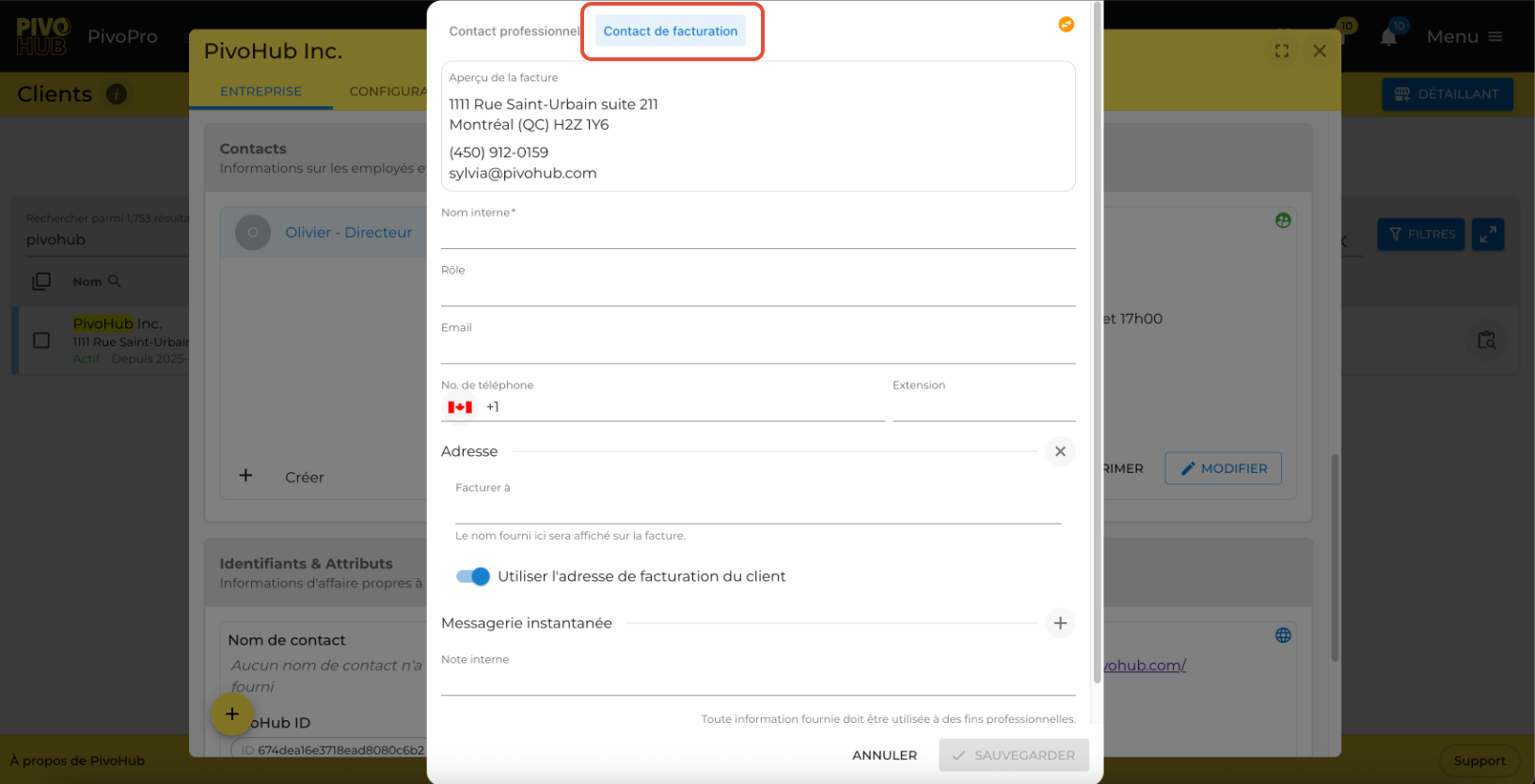The image size is (1535, 784).
Task: Toggle Utiliser l'adresse de facturation du client
Action: (x=473, y=576)
